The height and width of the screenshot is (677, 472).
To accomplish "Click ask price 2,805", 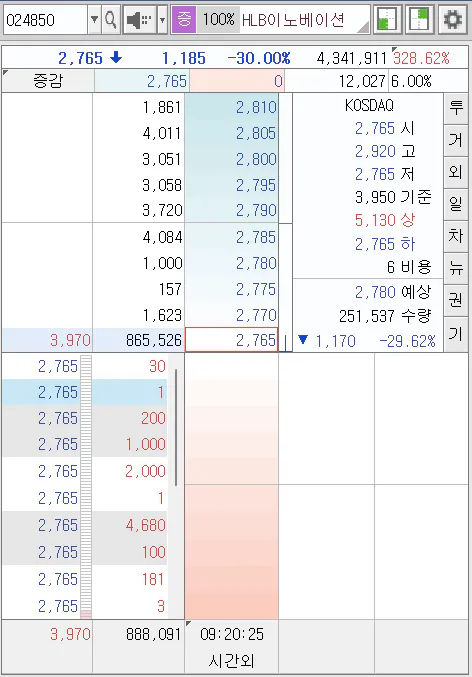I will (x=232, y=133).
